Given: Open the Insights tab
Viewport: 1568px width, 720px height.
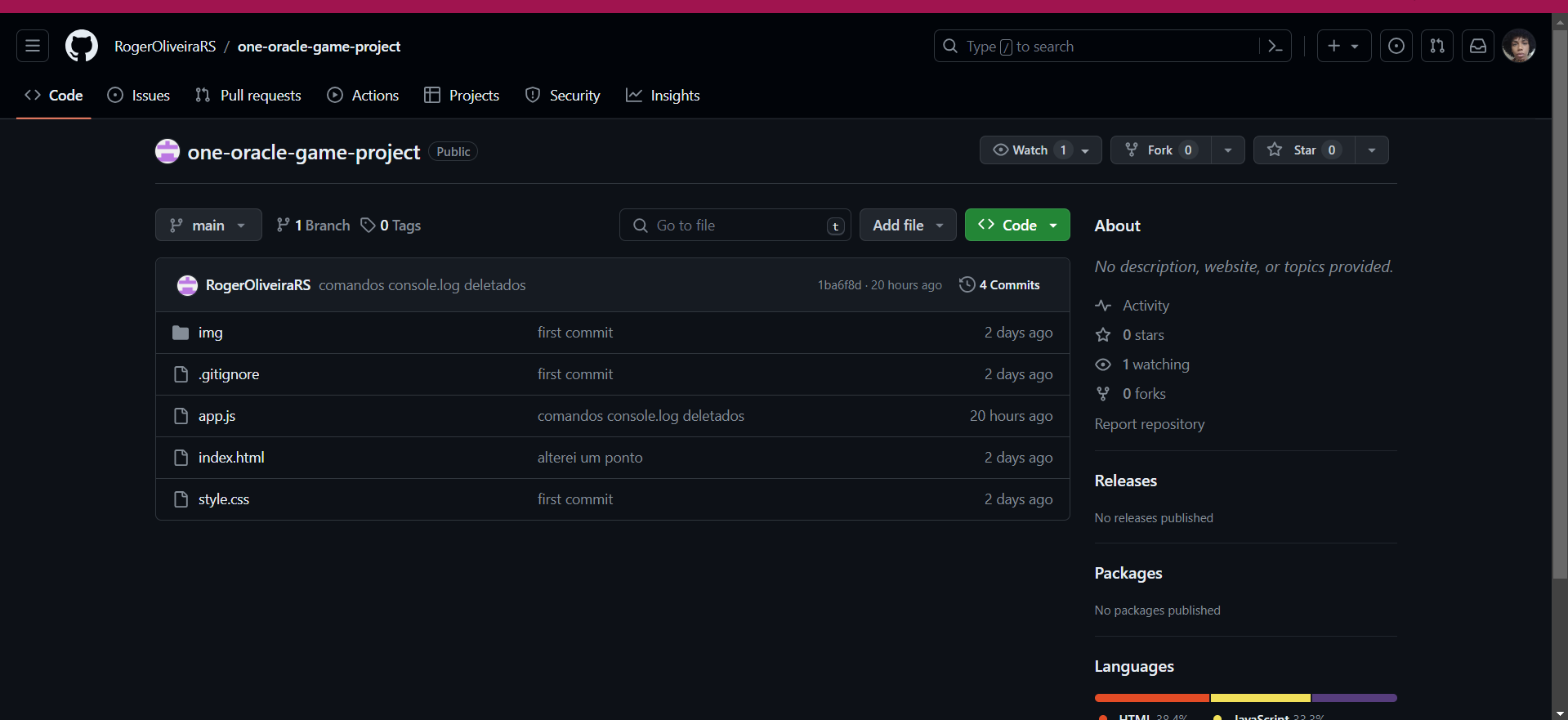Looking at the screenshot, I should pyautogui.click(x=663, y=96).
